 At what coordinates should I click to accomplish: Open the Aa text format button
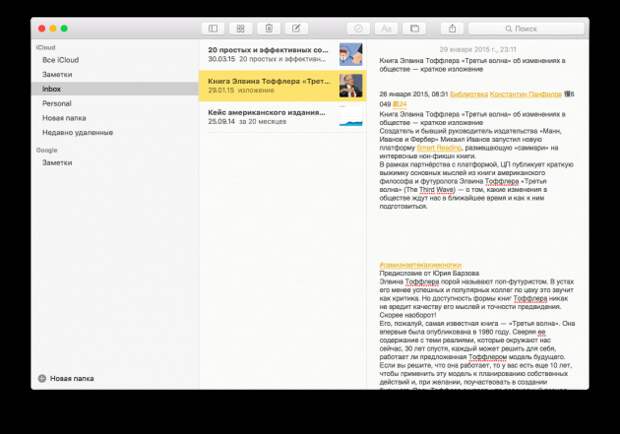point(386,28)
